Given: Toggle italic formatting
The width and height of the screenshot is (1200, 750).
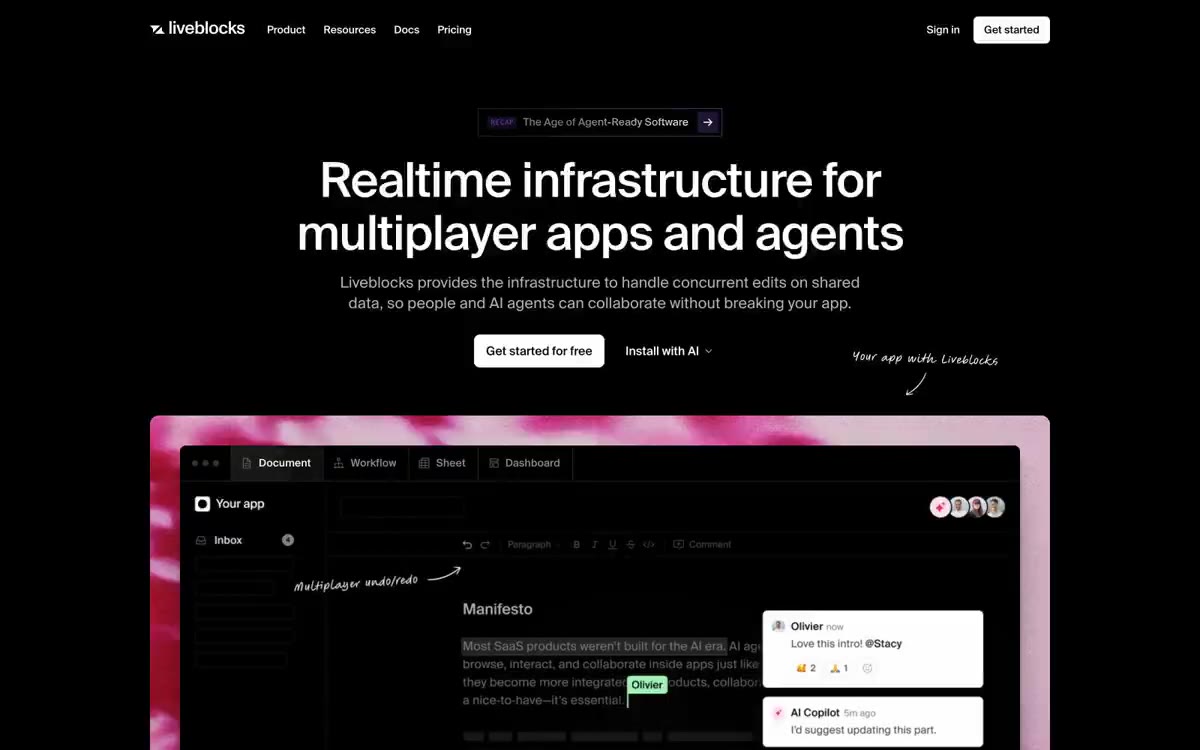Looking at the screenshot, I should click(x=594, y=545).
